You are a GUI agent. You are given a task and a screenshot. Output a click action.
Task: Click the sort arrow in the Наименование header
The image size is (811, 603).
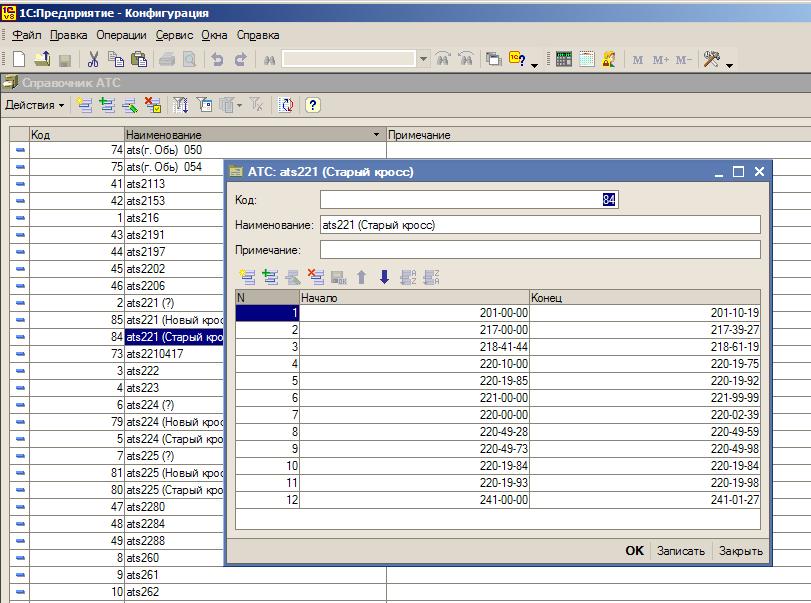point(377,134)
